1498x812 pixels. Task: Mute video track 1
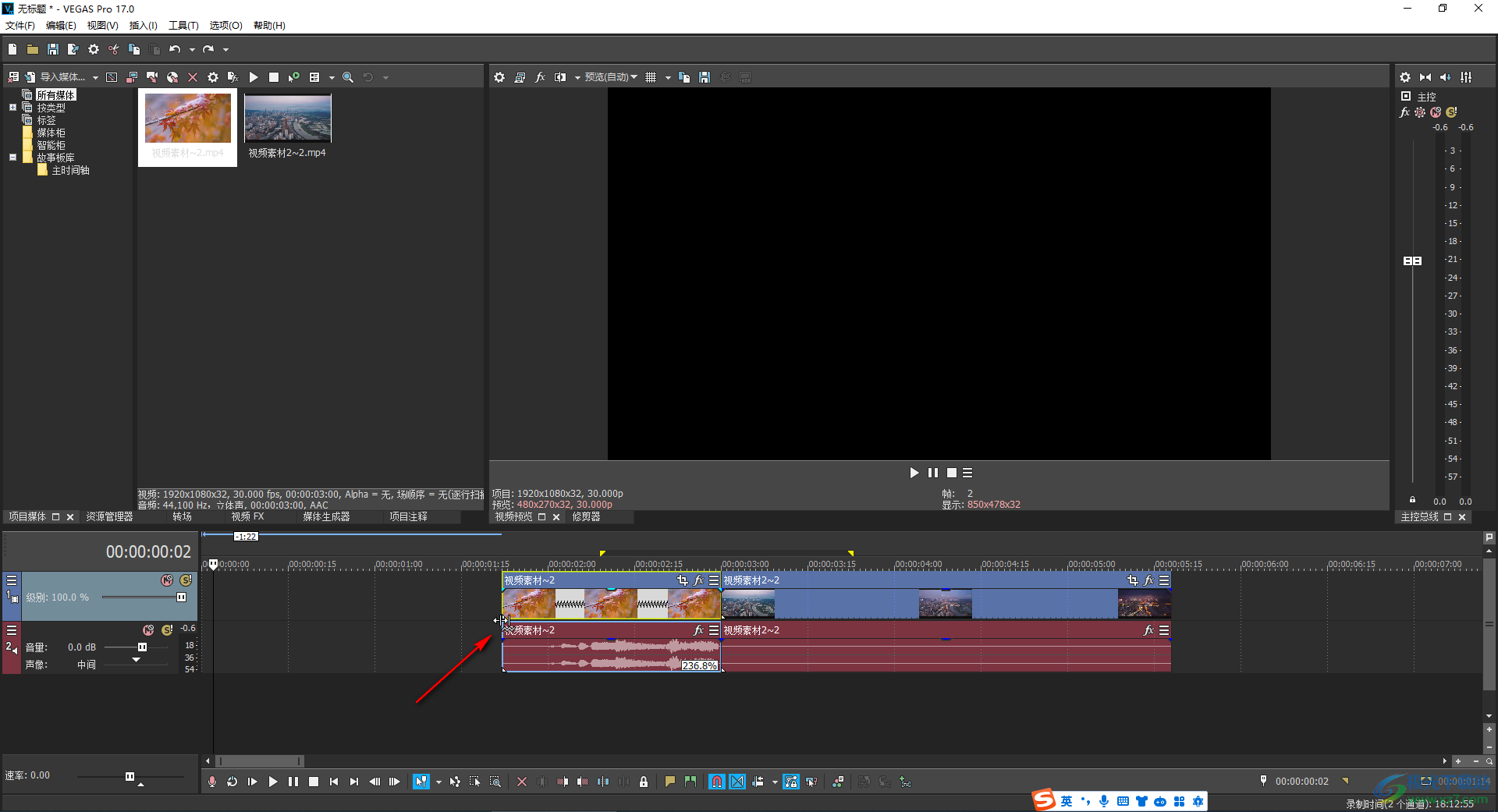[x=167, y=580]
